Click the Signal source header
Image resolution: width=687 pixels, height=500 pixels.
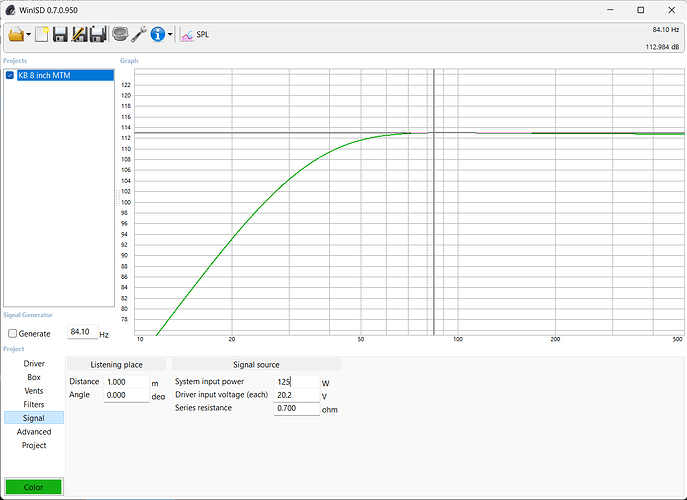tap(256, 365)
